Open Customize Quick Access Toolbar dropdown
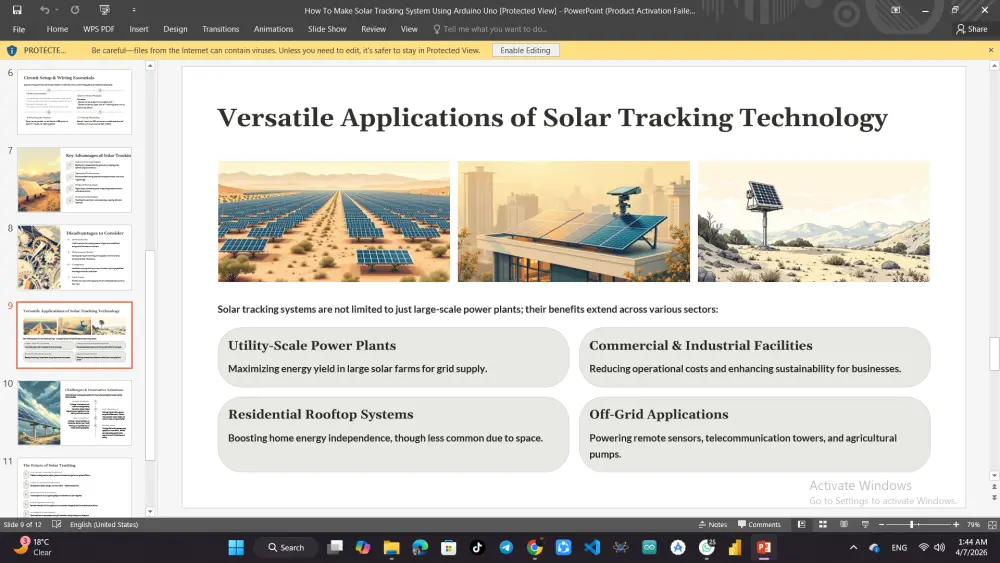The image size is (1000, 563). [x=134, y=10]
